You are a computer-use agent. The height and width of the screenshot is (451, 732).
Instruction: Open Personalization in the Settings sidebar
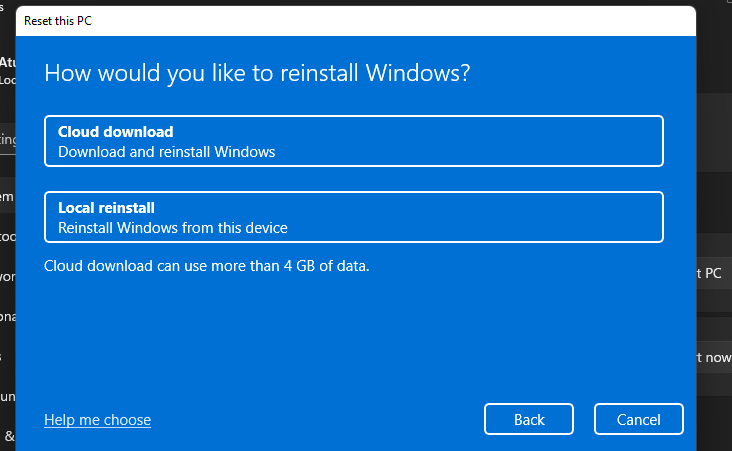(x=8, y=314)
